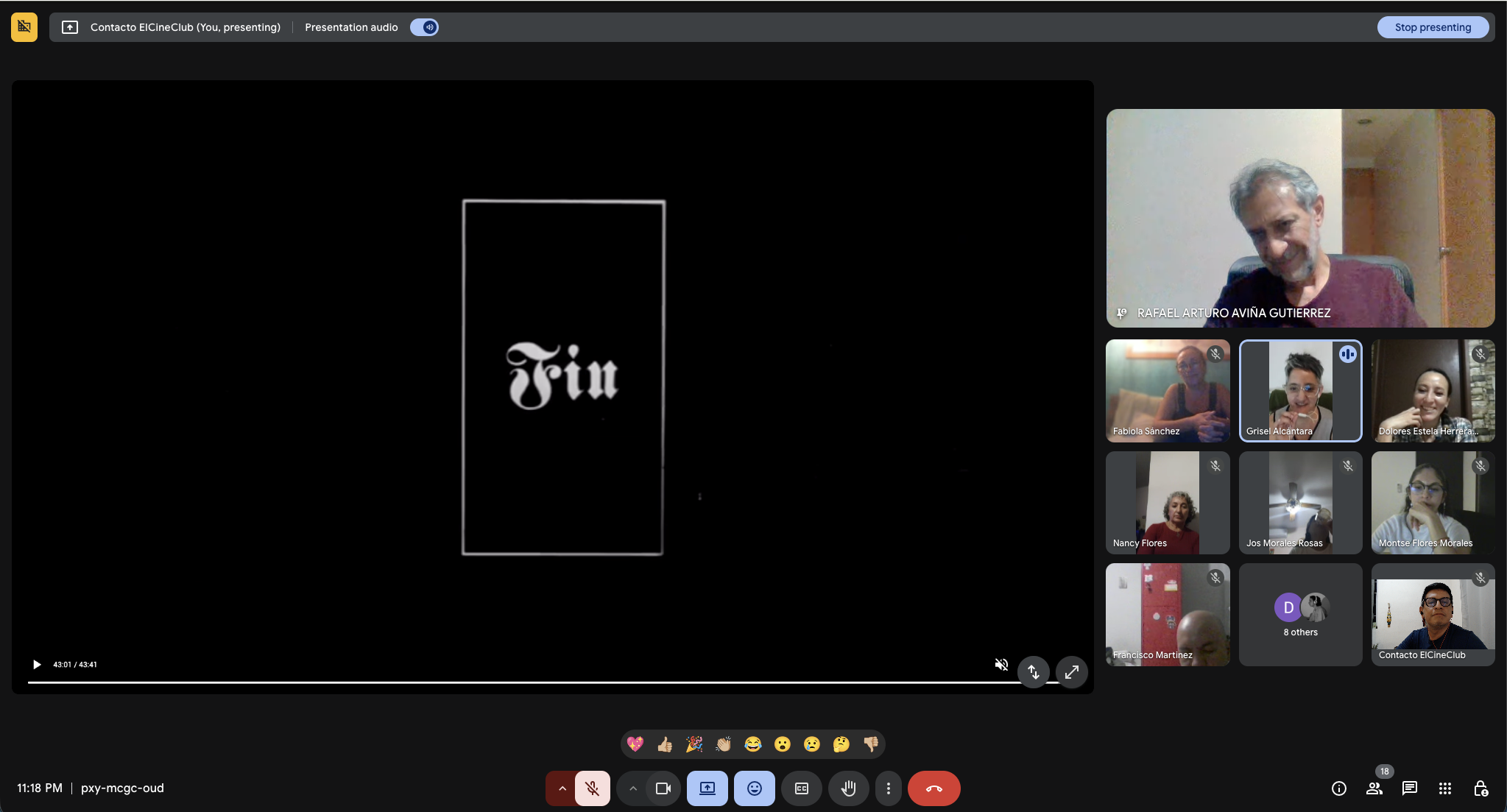Open meeting details info panel
The height and width of the screenshot is (812, 1507).
pyautogui.click(x=1338, y=788)
